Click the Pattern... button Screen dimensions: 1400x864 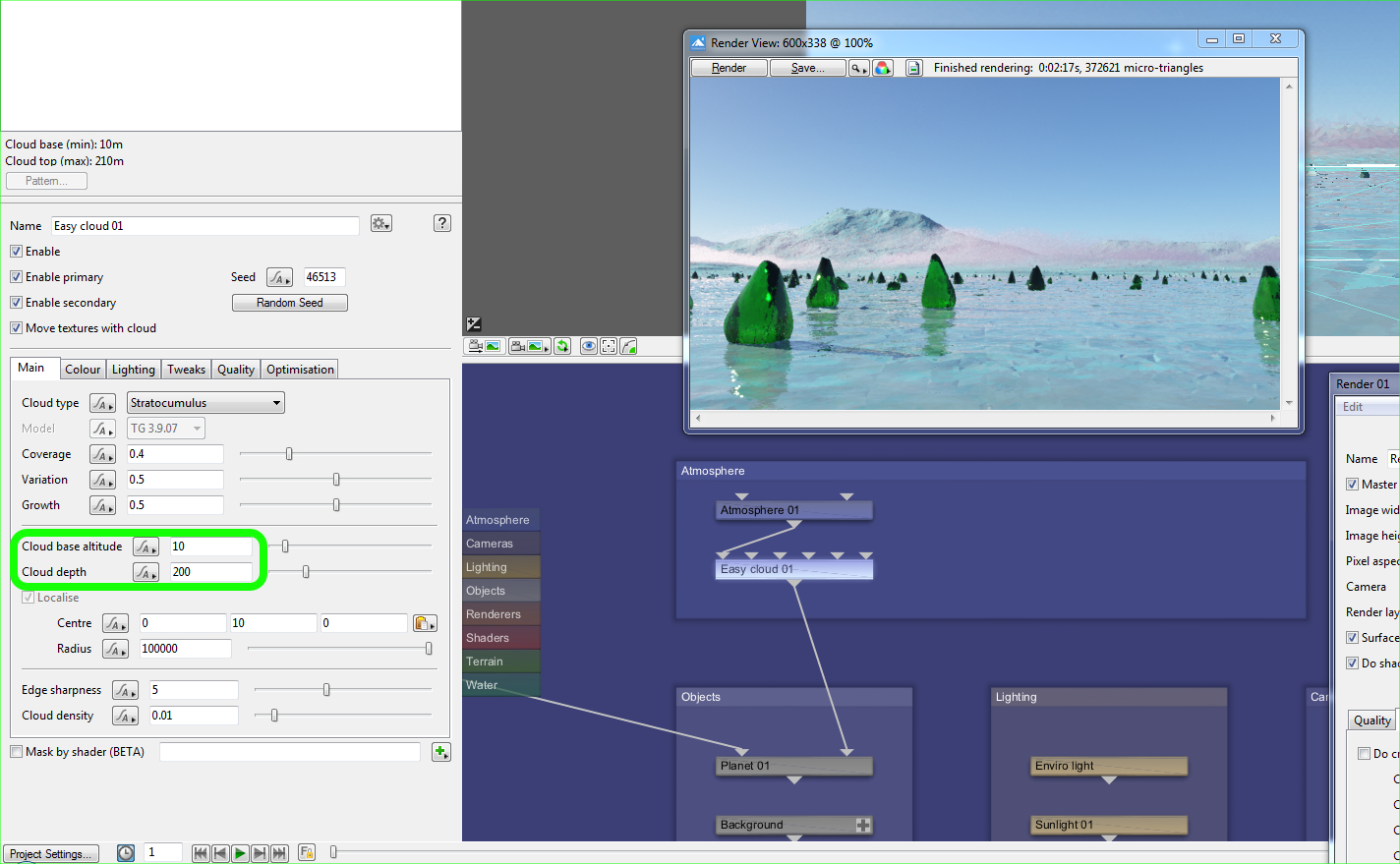47,181
